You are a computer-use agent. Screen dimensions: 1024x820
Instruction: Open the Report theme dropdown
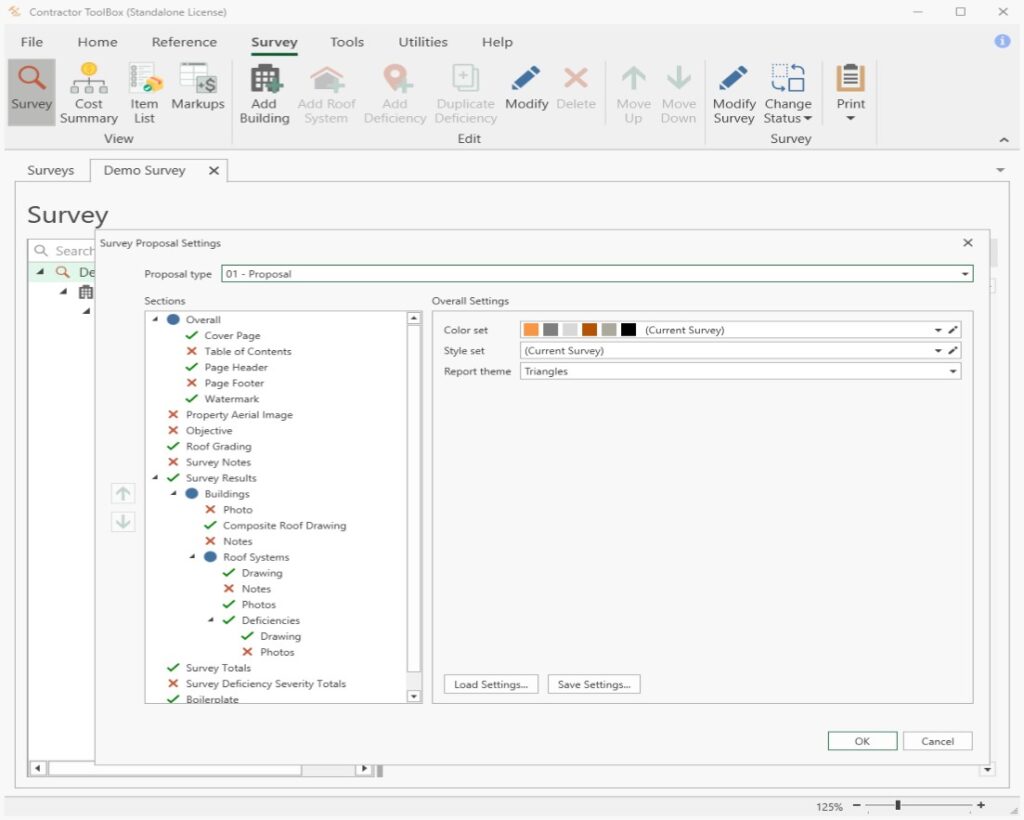(x=952, y=372)
